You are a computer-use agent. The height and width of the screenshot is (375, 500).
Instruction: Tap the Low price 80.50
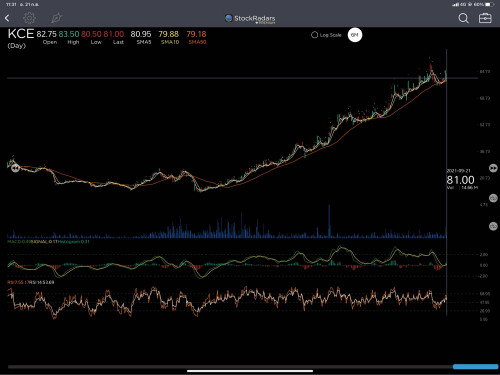pos(91,34)
